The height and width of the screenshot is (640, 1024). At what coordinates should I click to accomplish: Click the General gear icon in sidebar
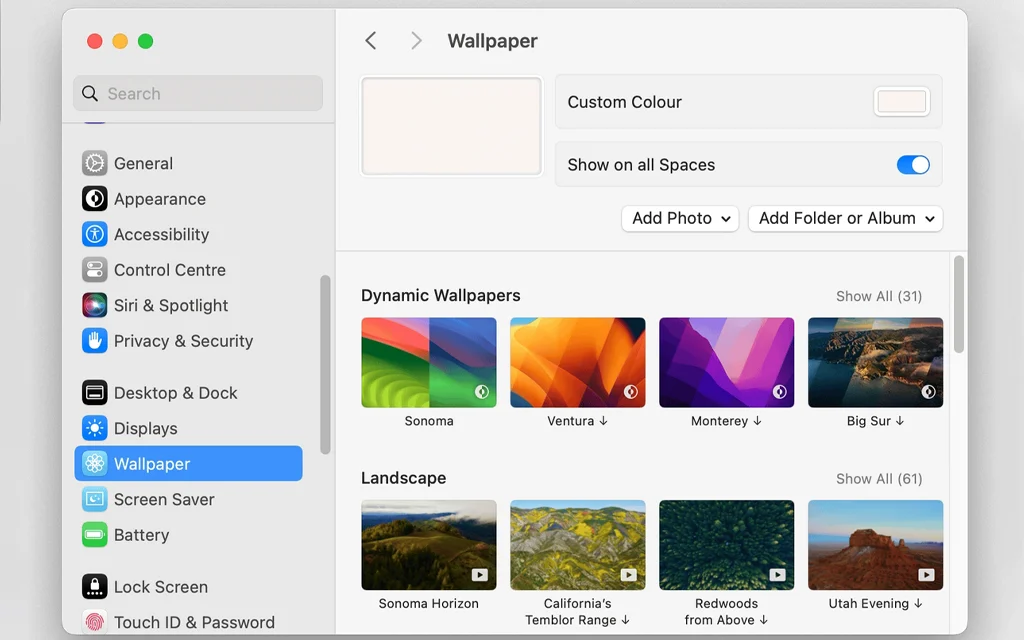95,163
